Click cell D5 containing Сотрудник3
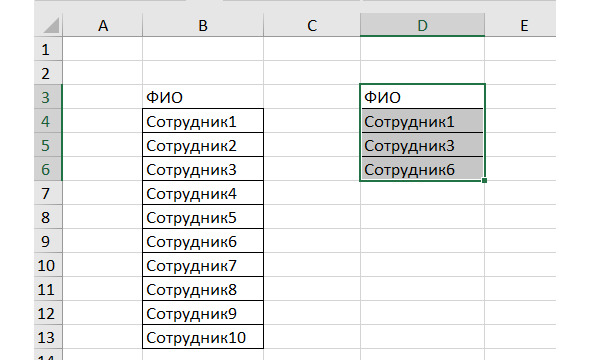 coord(423,145)
